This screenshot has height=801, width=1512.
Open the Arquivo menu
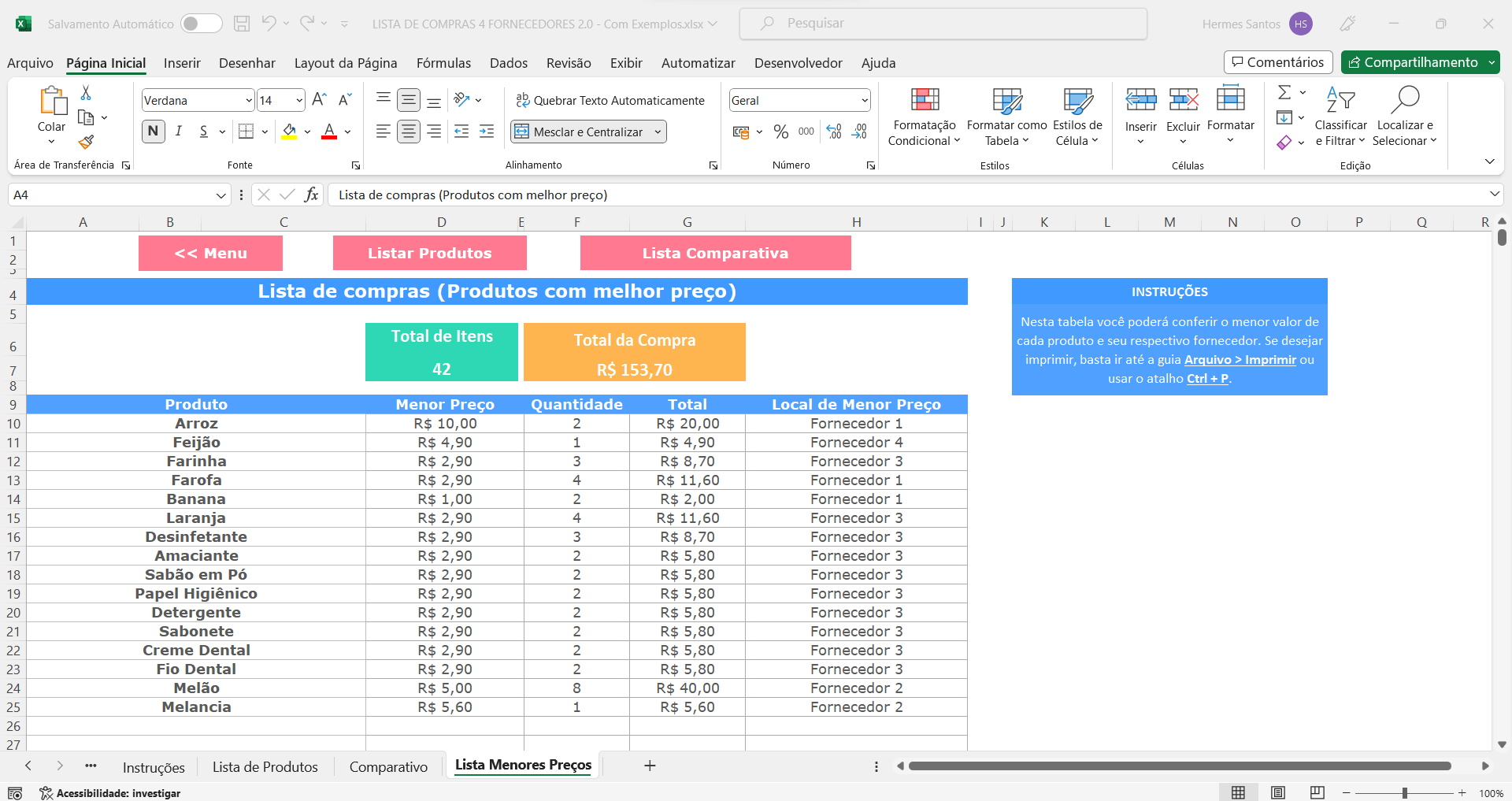[30, 63]
